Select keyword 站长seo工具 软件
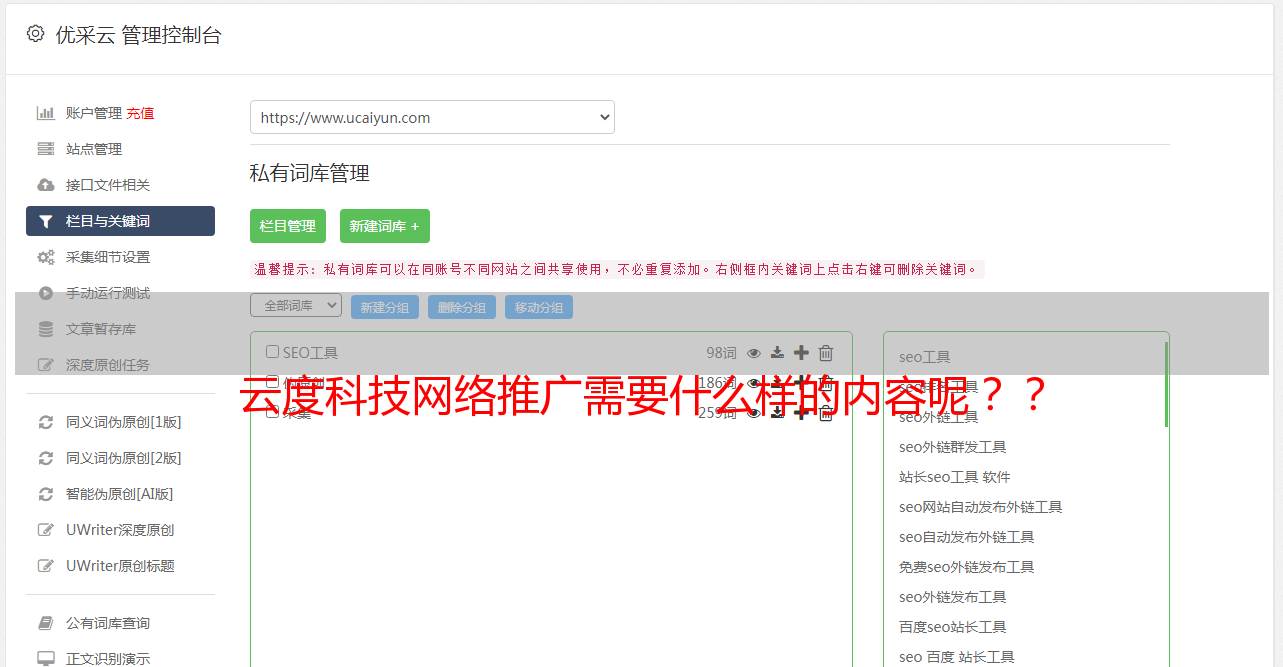1283x667 pixels. [x=955, y=477]
